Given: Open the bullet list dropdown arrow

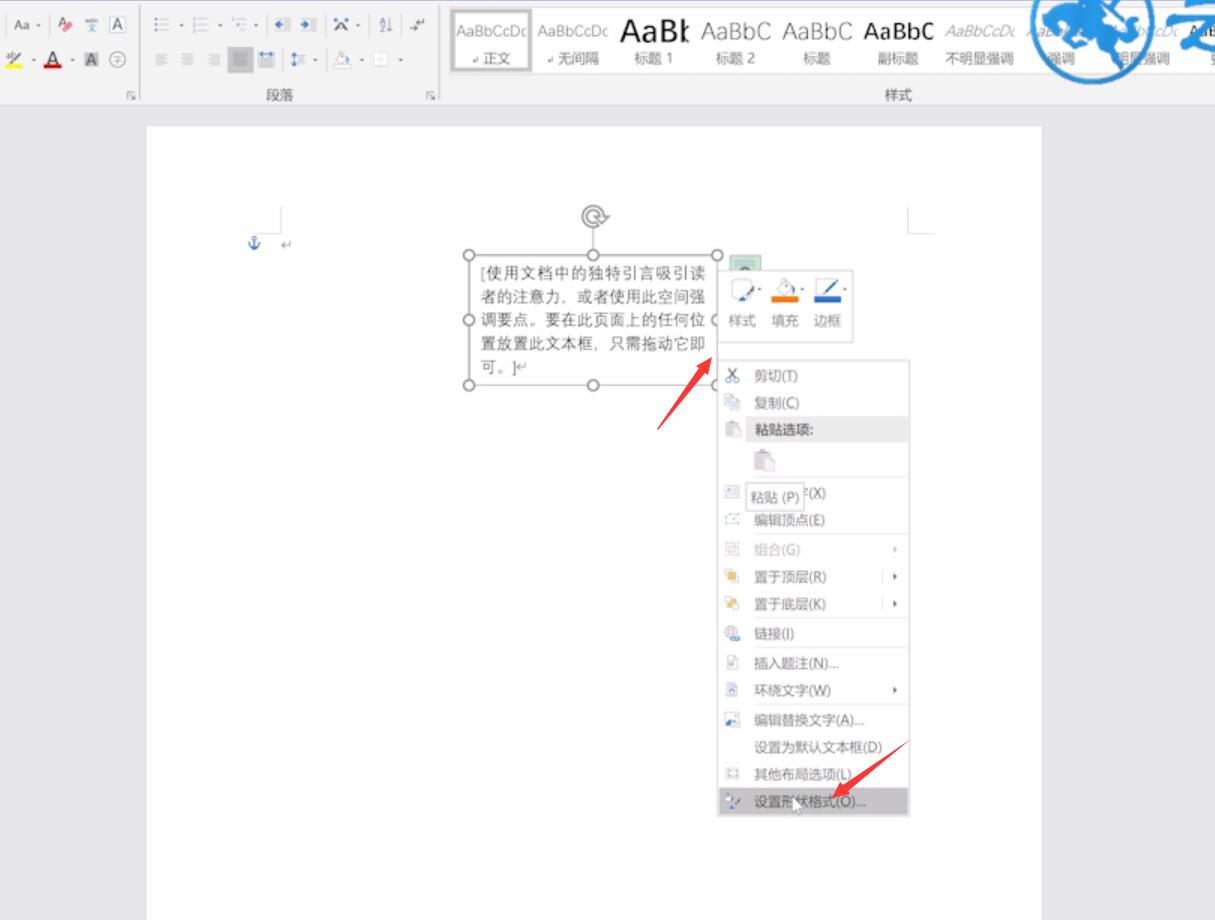Looking at the screenshot, I should coord(181,25).
